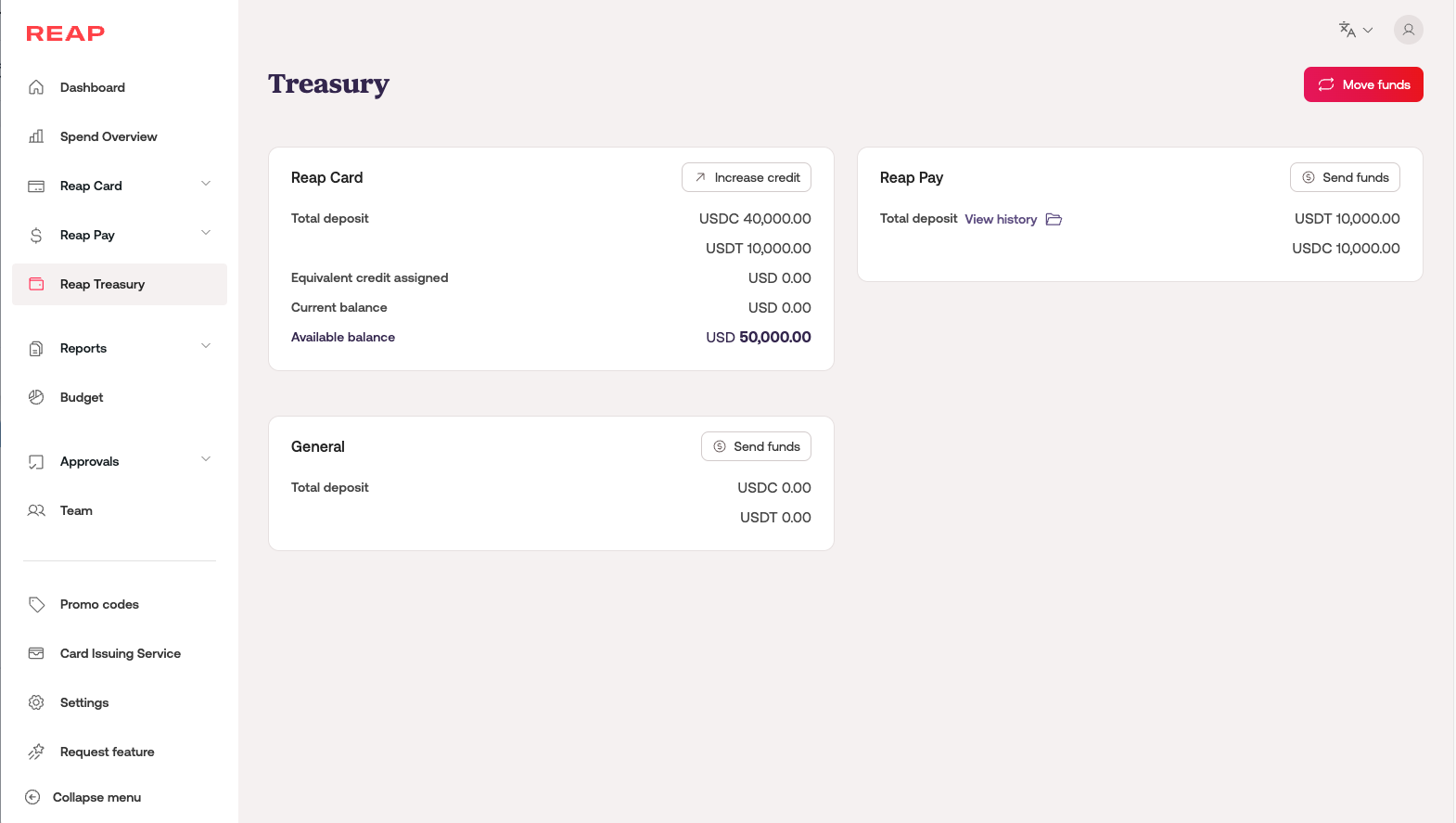Expand the Reap Pay sidebar chevron
The height and width of the screenshot is (823, 1456).
tap(206, 233)
